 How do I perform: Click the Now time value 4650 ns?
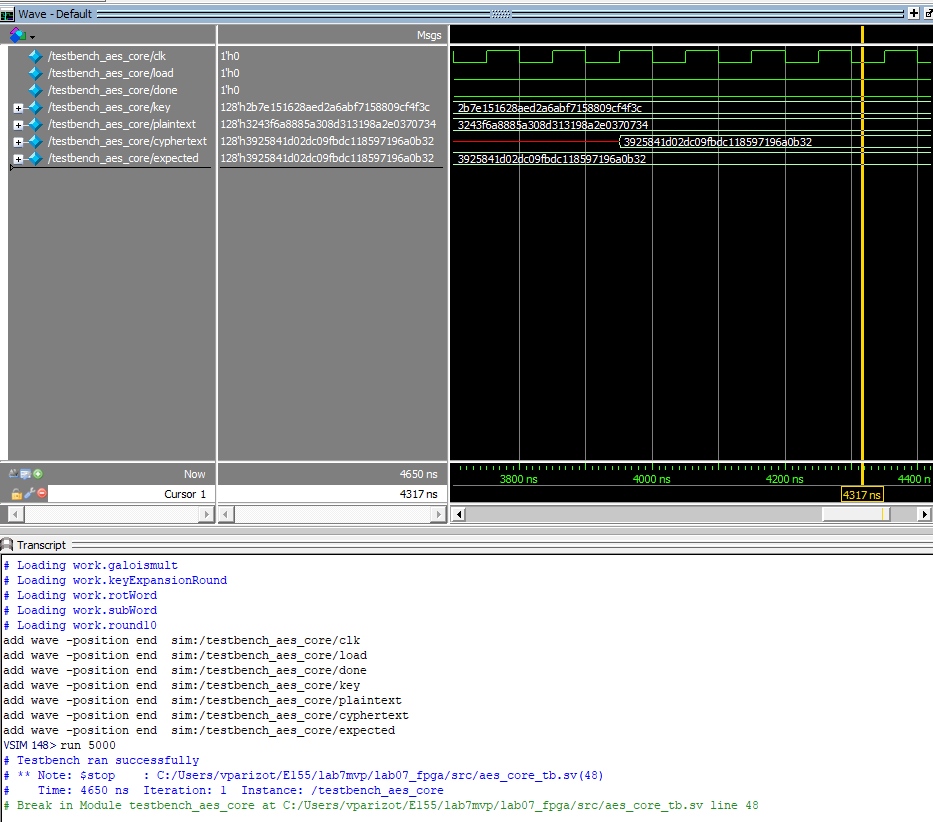tap(419, 474)
